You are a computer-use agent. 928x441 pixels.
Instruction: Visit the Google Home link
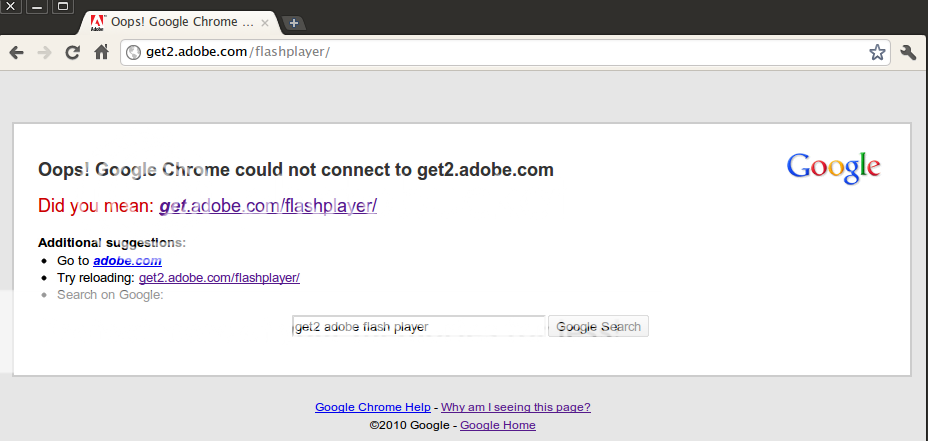pos(498,425)
